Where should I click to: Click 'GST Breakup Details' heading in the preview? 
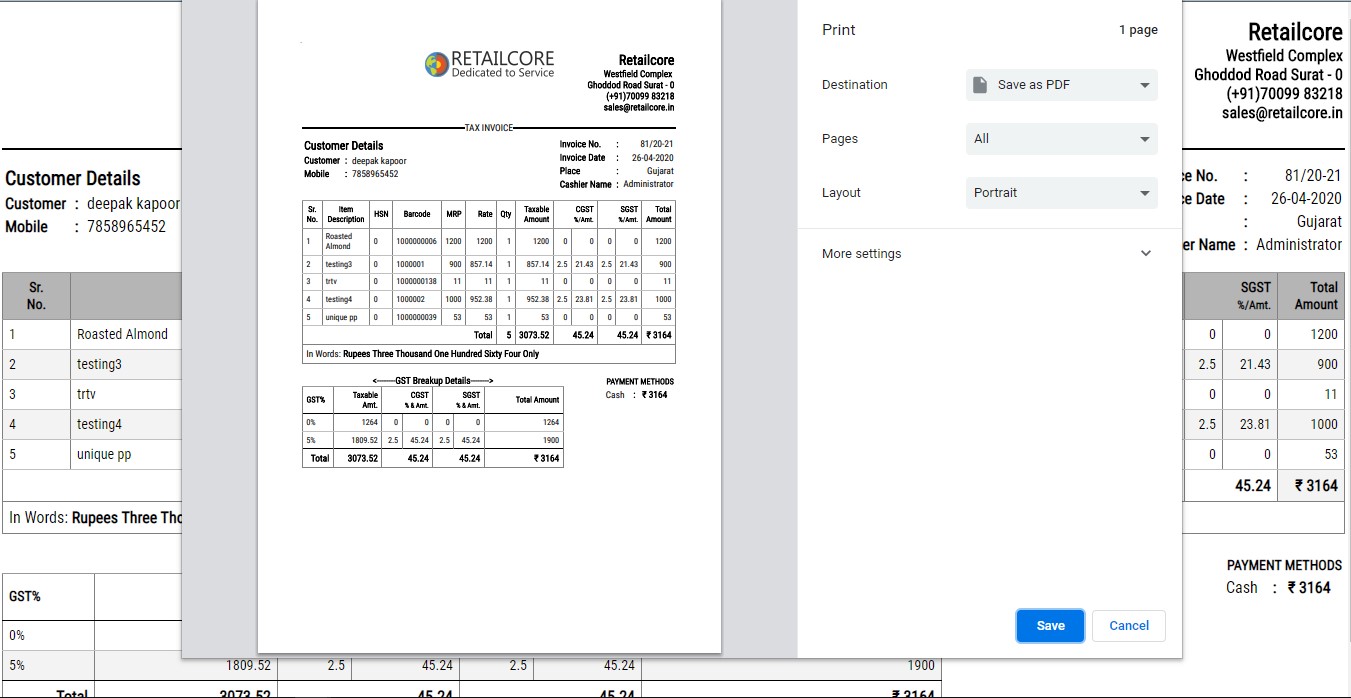pyautogui.click(x=433, y=381)
